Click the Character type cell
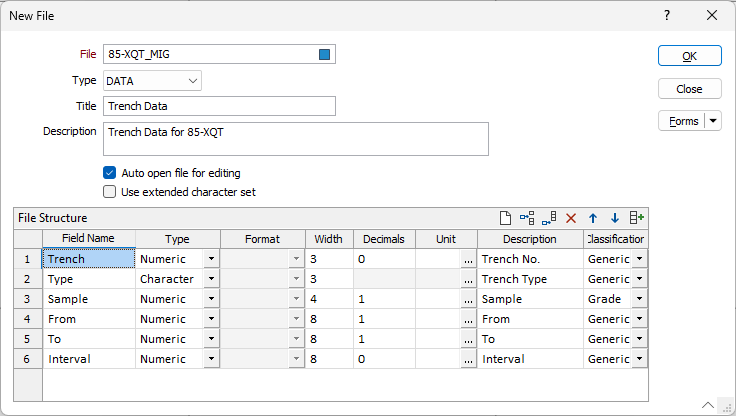This screenshot has width=736, height=416. pos(169,279)
